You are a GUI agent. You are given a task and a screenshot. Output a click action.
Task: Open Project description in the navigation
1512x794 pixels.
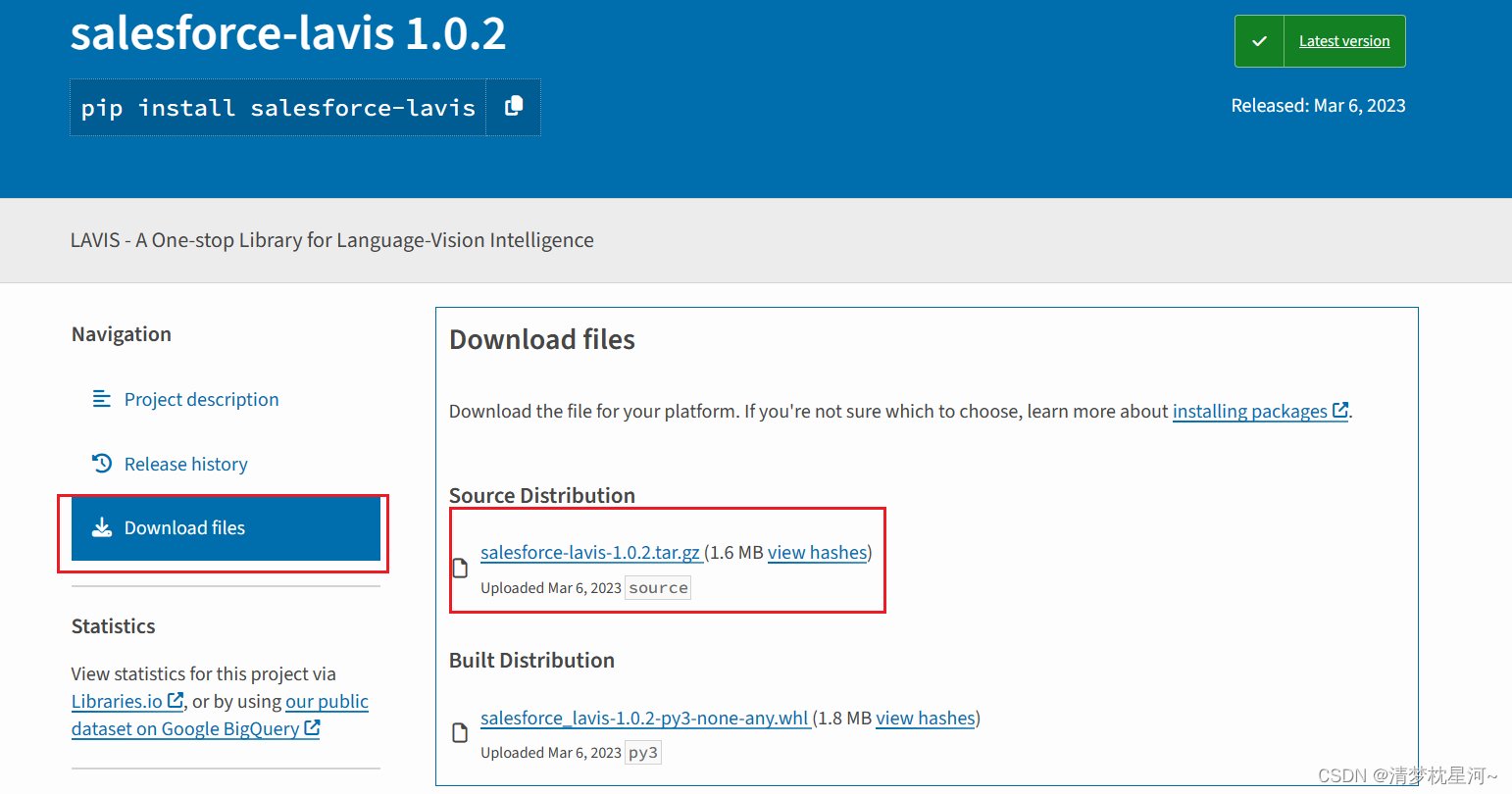point(201,399)
